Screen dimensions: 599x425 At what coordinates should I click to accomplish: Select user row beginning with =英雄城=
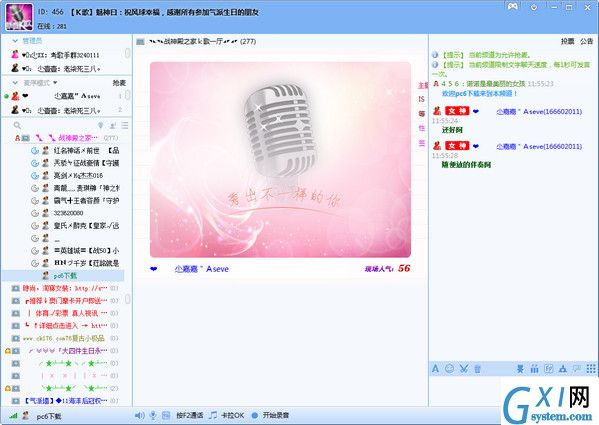[86, 250]
